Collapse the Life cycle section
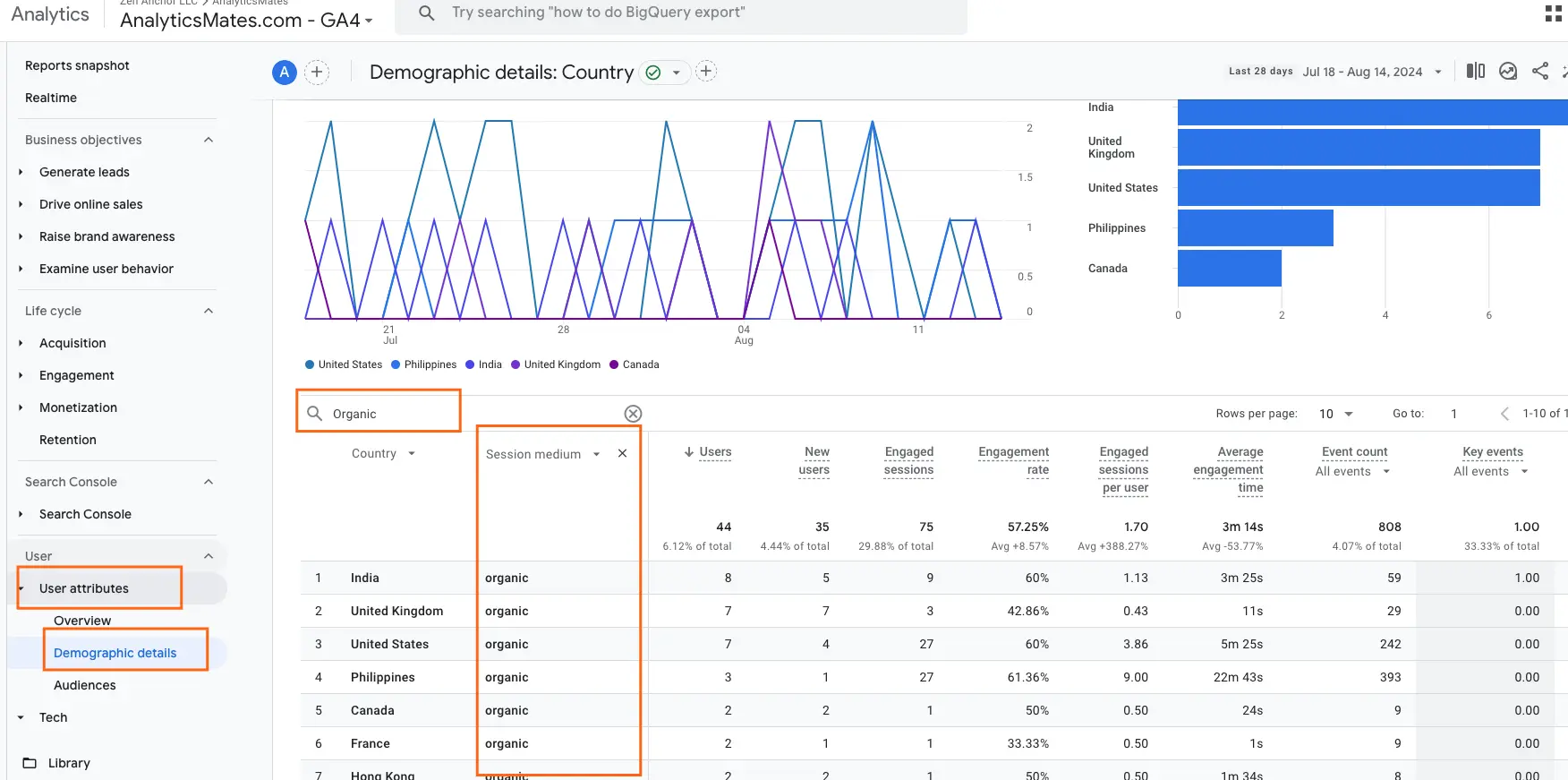 pos(209,311)
